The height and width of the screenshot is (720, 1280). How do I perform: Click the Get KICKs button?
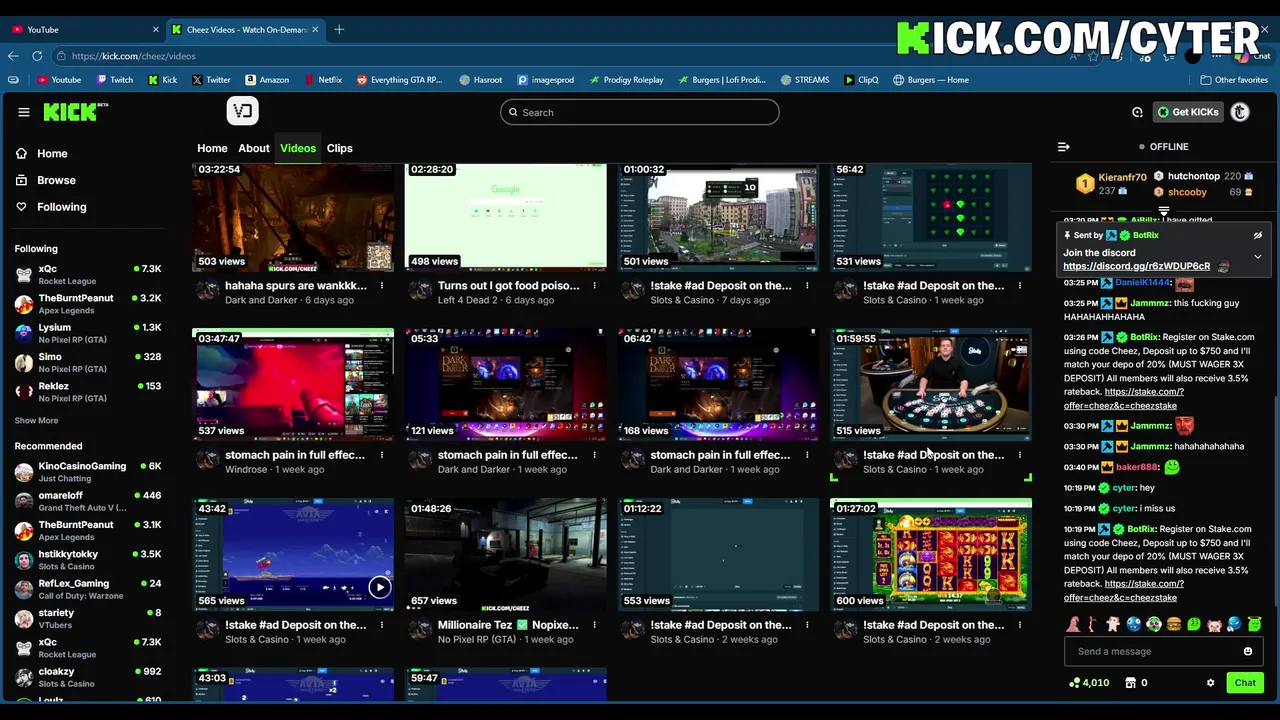[x=1188, y=112]
